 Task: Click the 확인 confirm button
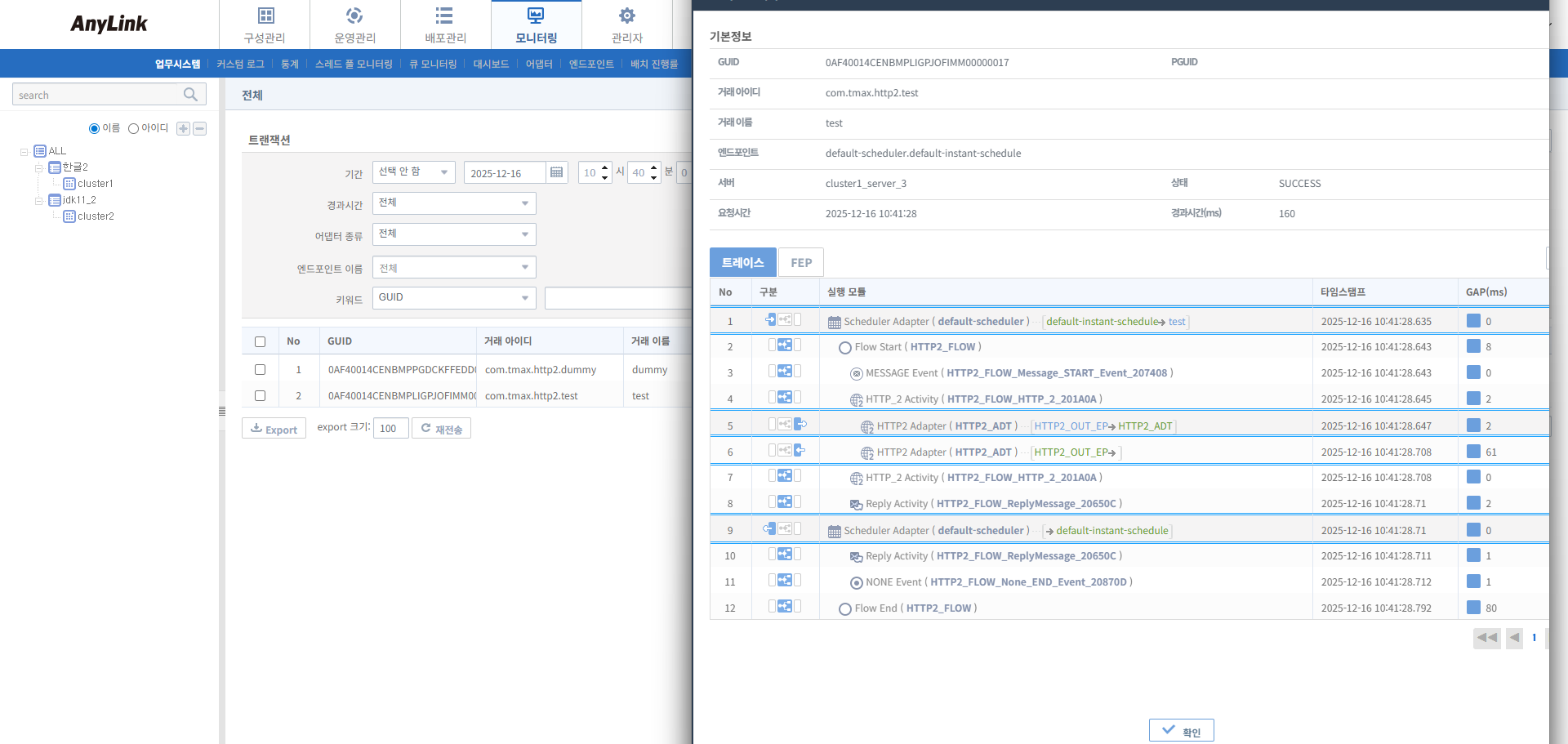1181,731
